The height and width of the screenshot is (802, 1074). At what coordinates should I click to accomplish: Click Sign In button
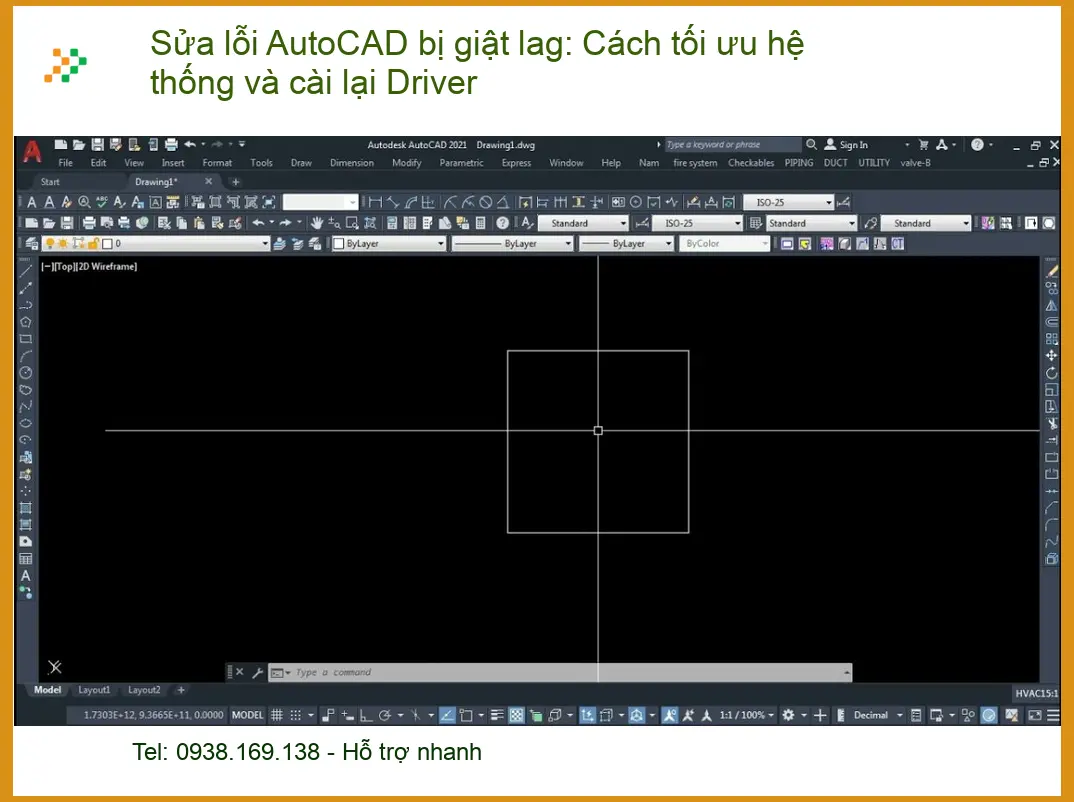(x=847, y=145)
